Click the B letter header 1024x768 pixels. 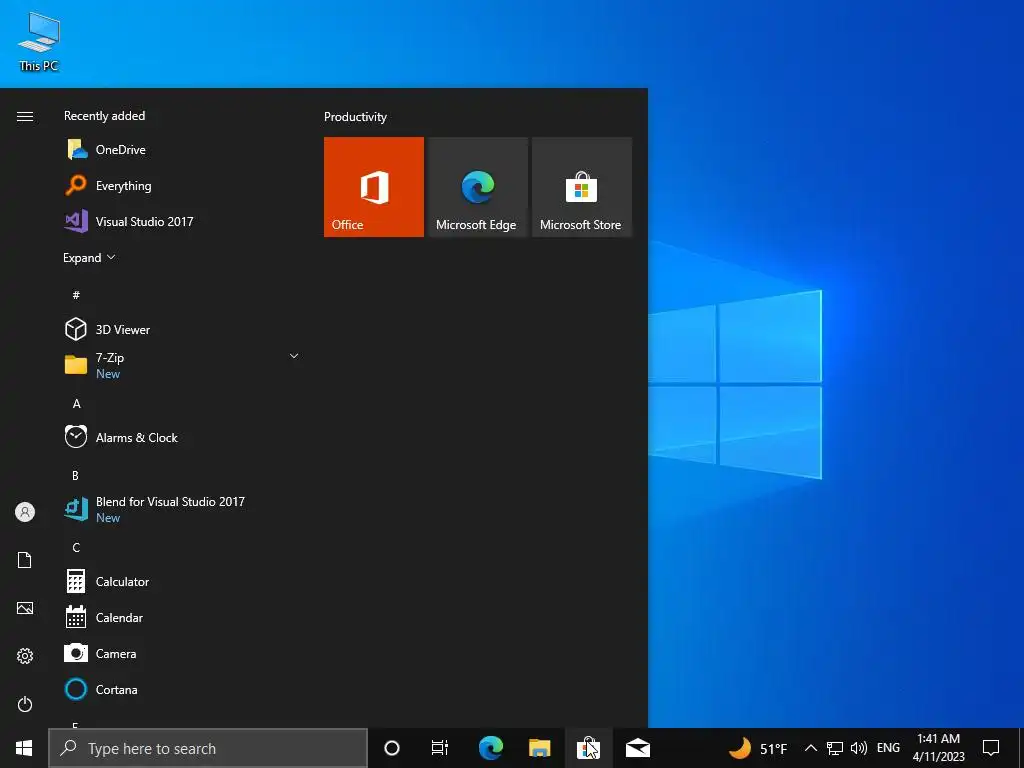(75, 475)
